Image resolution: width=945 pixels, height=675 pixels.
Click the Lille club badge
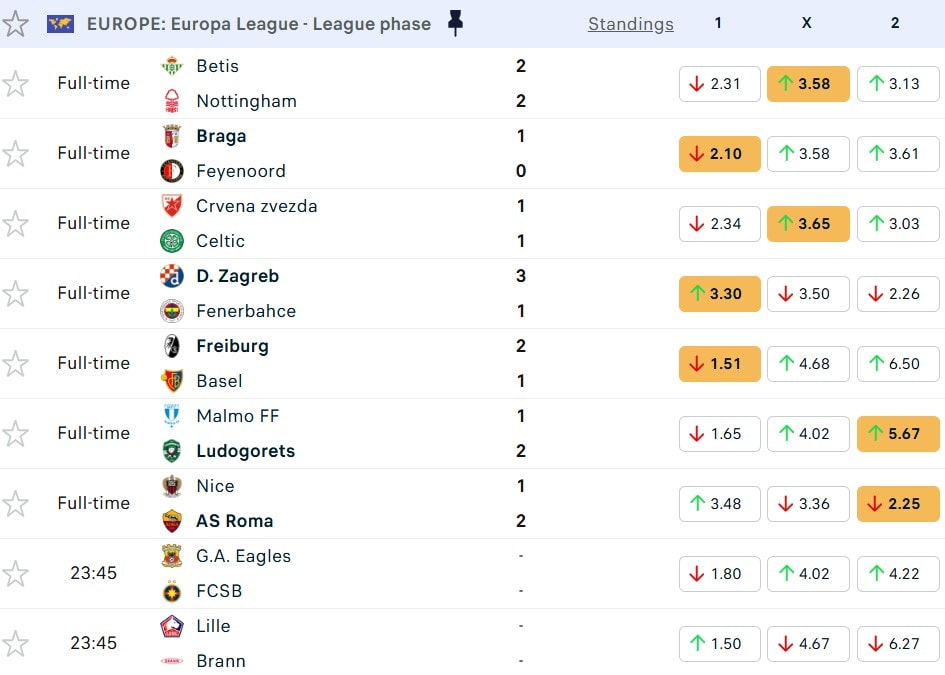coord(172,626)
